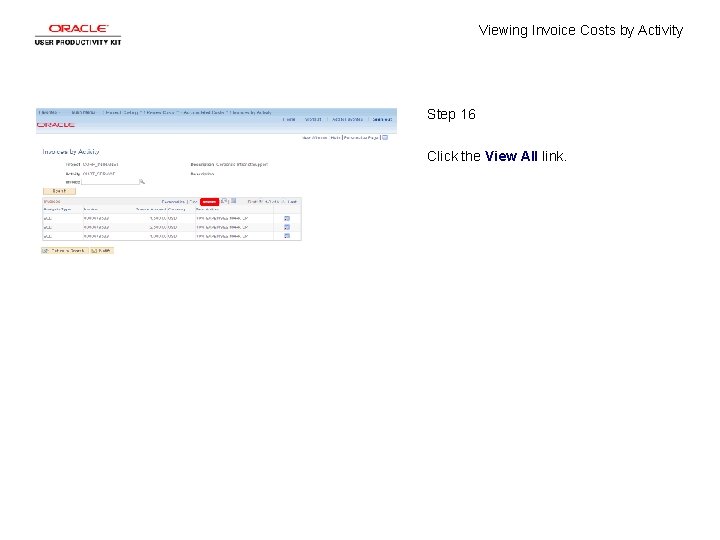The width and height of the screenshot is (720, 540).
Task: Open a New Window link
Action: click(315, 138)
